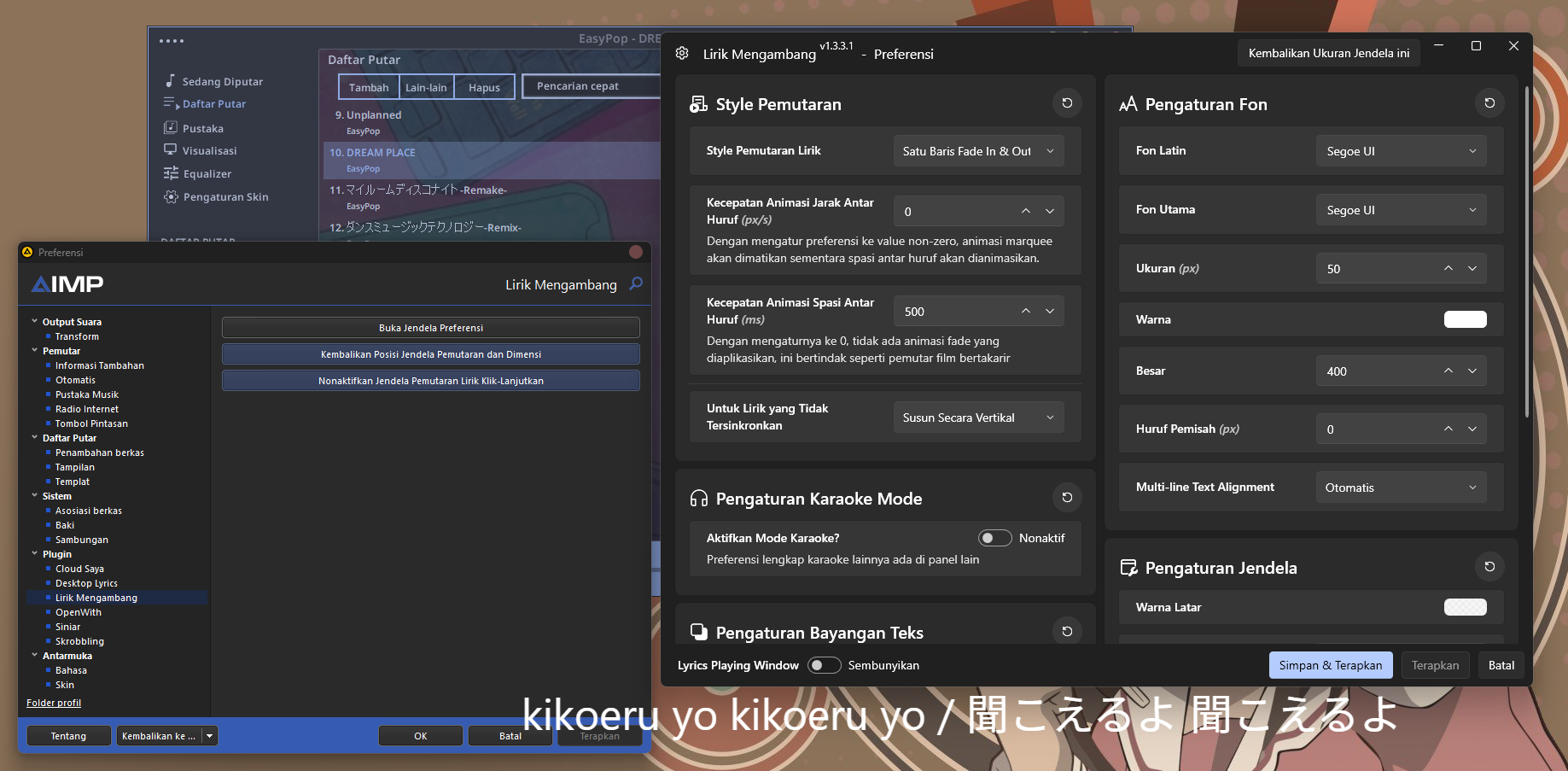
Task: Decrease Huruf Pemisah value
Action: click(x=1472, y=429)
